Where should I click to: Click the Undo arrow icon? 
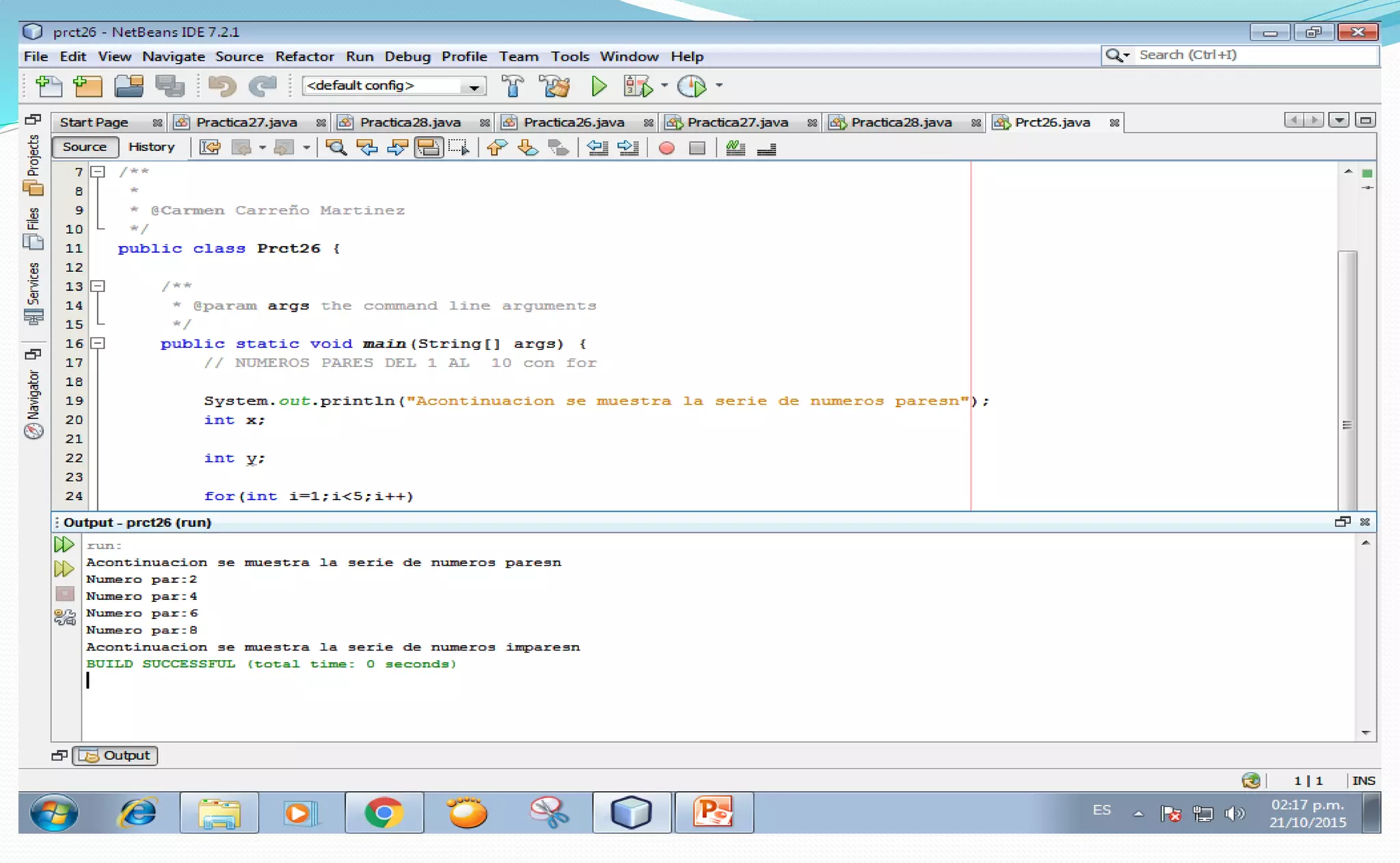pyautogui.click(x=221, y=86)
